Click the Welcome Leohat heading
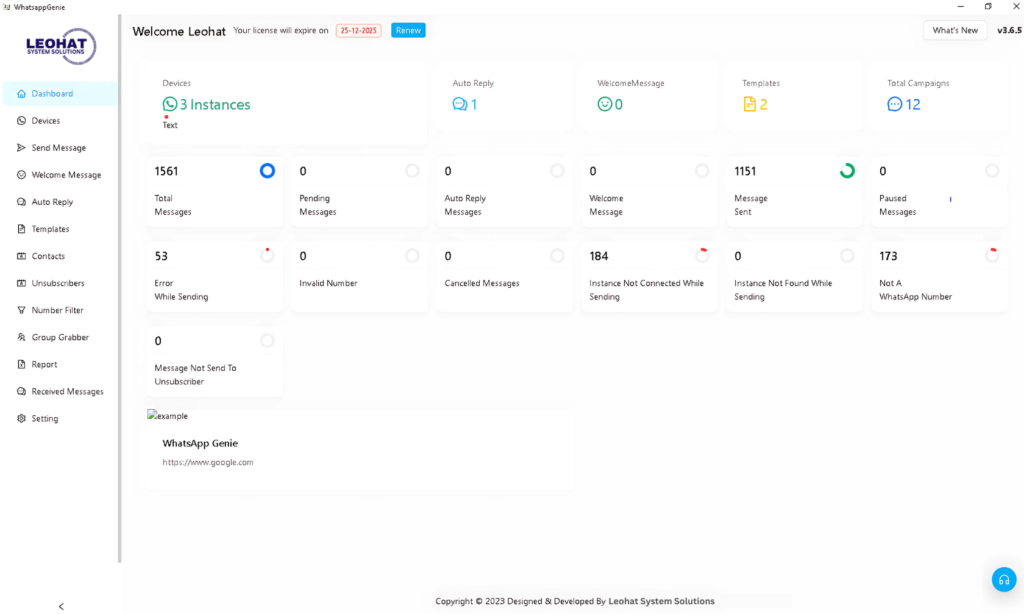Image resolution: width=1024 pixels, height=614 pixels. tap(179, 31)
